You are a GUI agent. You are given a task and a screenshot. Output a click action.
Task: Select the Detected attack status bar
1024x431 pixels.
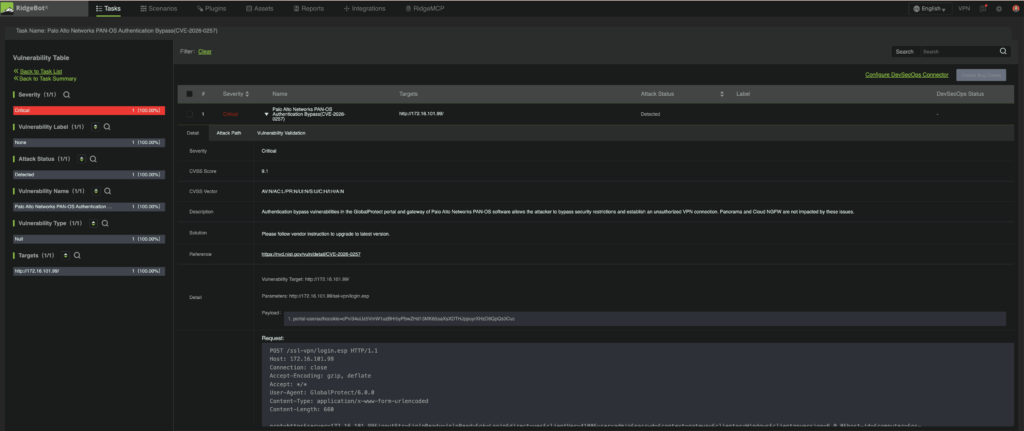(89, 174)
